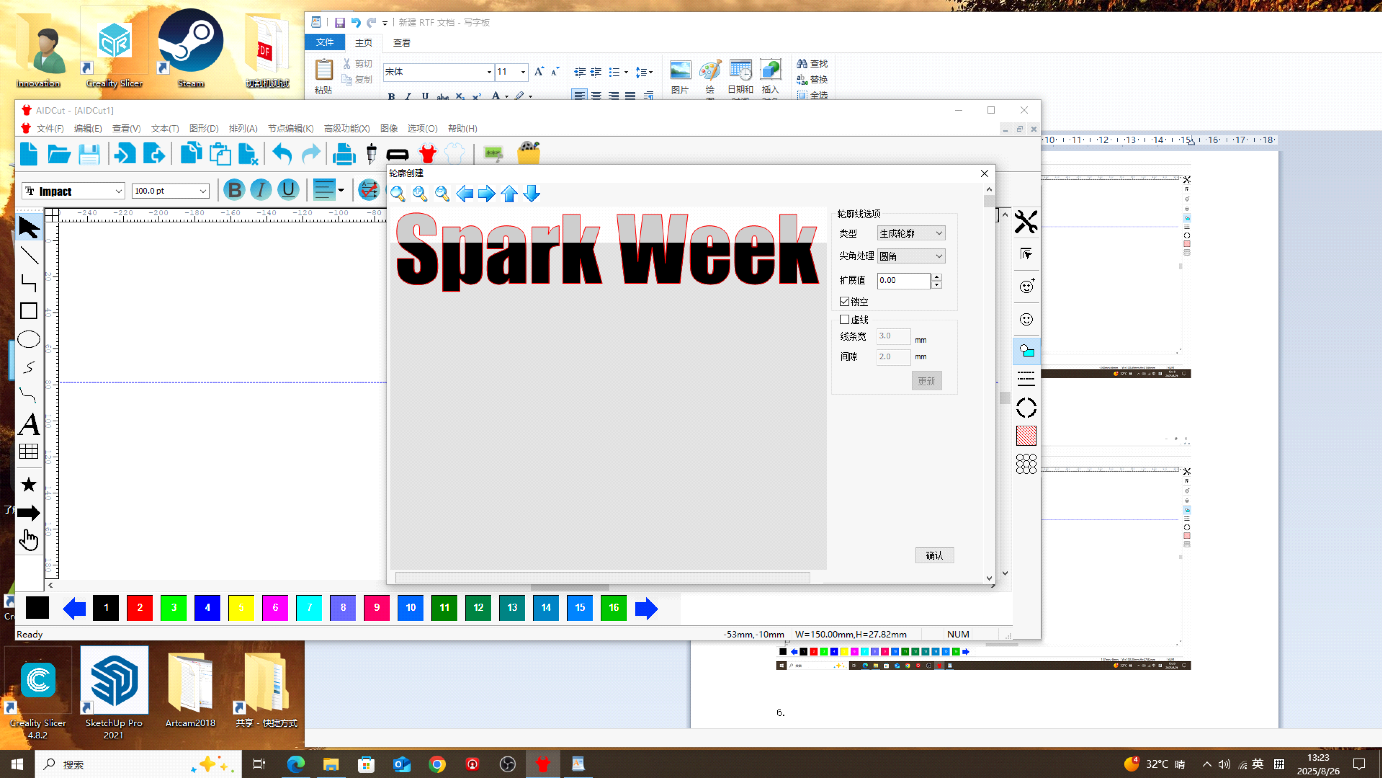Expand the text alignment dropdown arrow
The height and width of the screenshot is (778, 1382).
(x=341, y=190)
